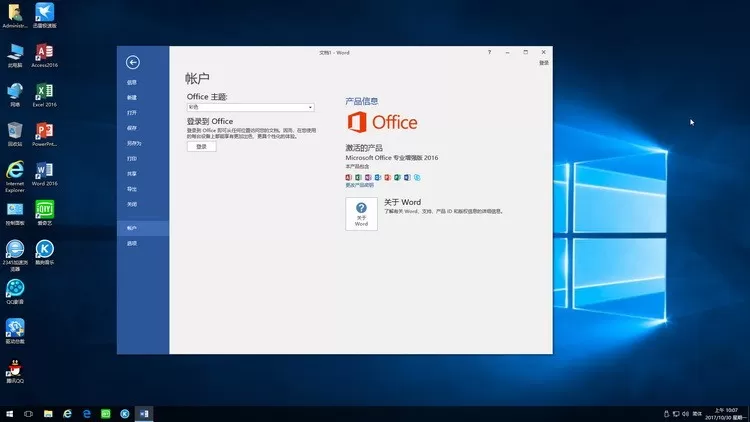Select the 腾讯QQ desktop shortcut
The image size is (750, 422).
pos(15,371)
